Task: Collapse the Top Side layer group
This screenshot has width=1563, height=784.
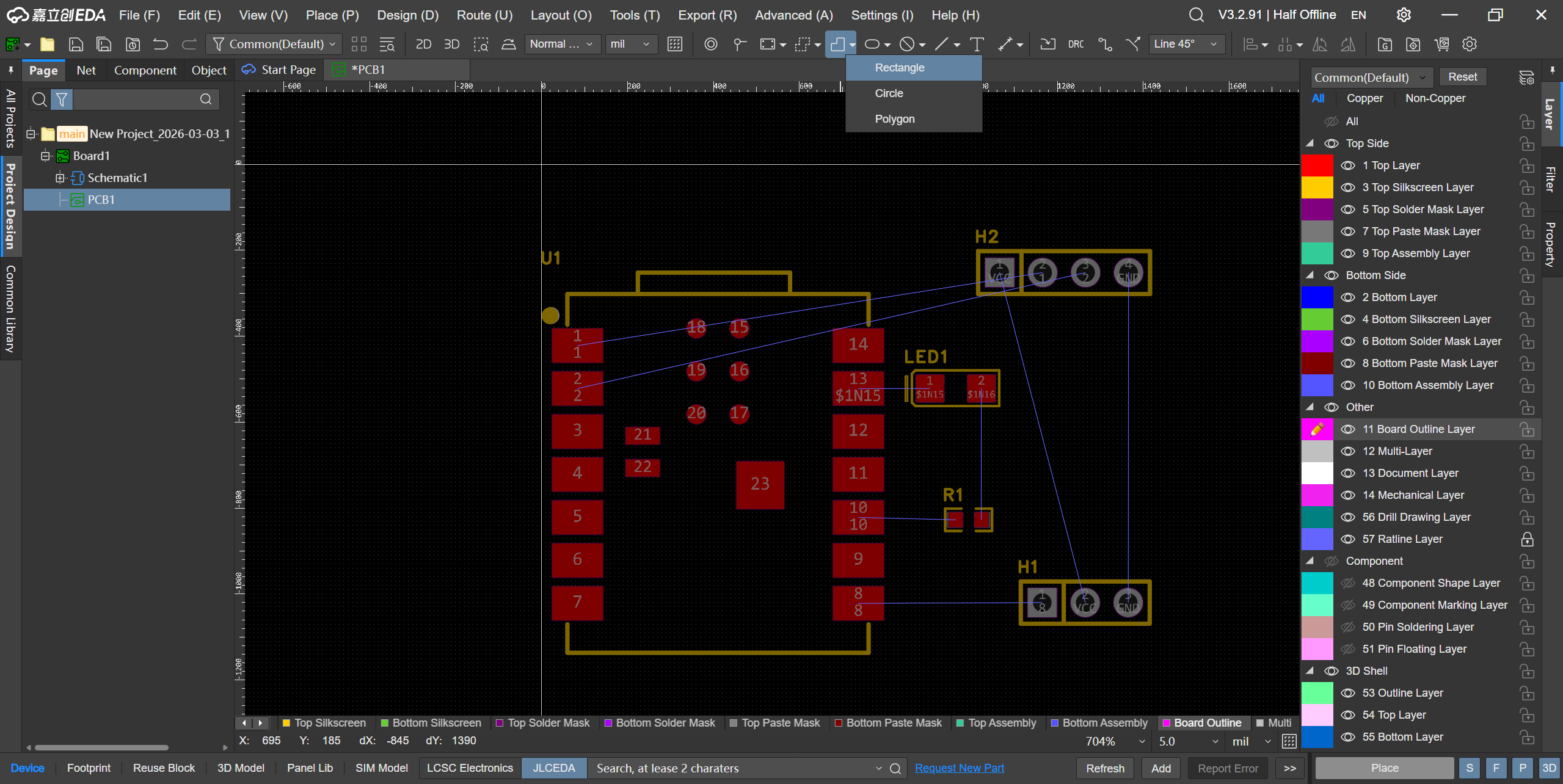Action: pyautogui.click(x=1310, y=143)
